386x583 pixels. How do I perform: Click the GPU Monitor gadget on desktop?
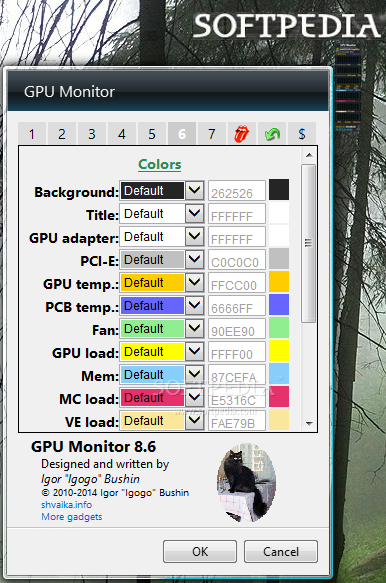(x=348, y=87)
